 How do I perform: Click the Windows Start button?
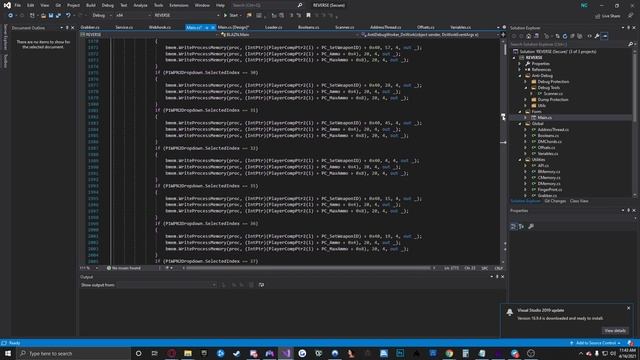coord(8,353)
